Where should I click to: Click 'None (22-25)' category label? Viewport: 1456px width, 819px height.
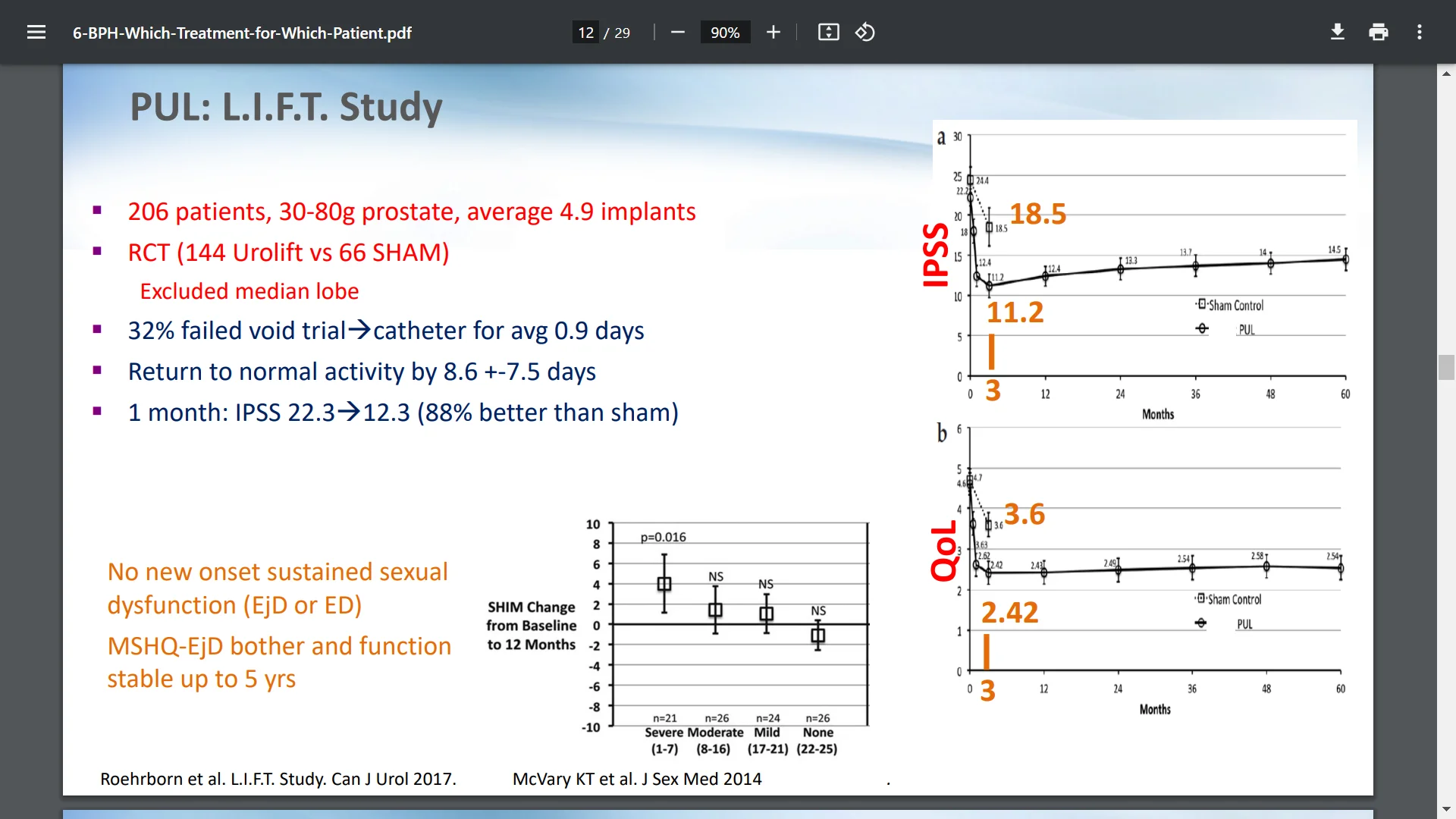click(817, 740)
